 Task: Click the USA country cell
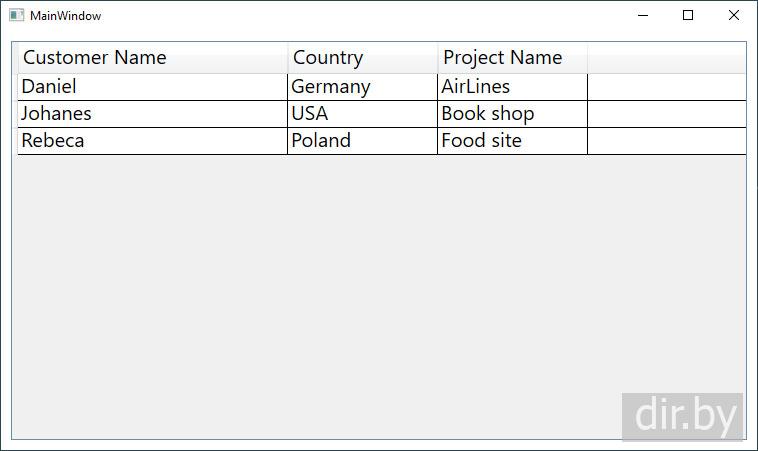310,114
